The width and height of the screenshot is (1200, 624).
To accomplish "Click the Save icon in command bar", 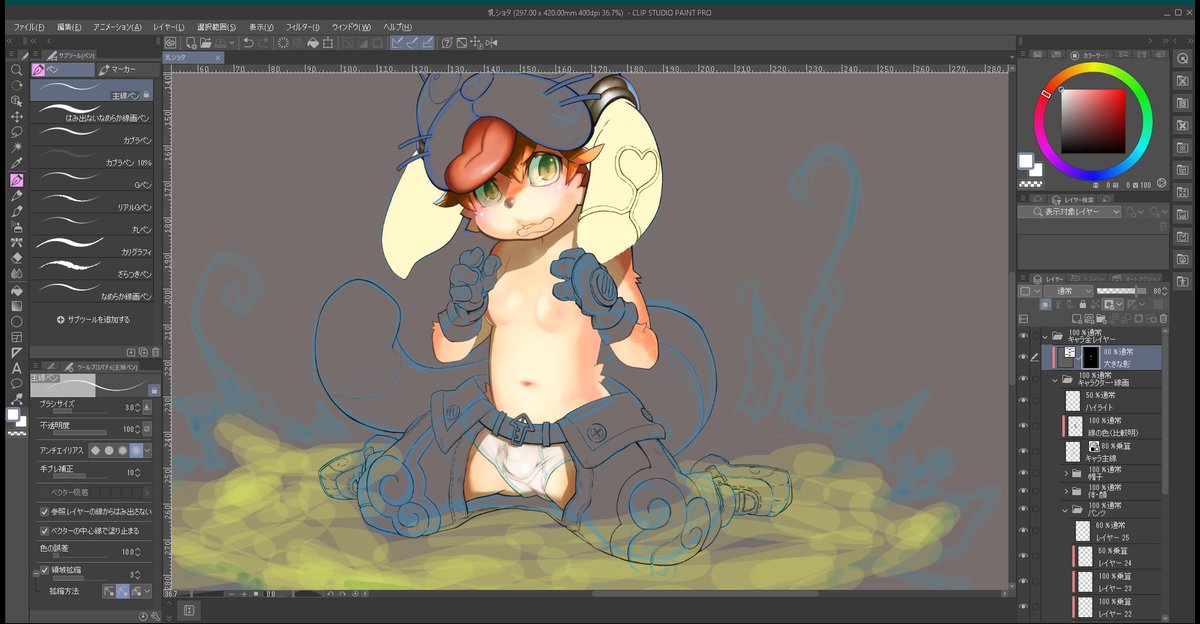I will tap(220, 43).
